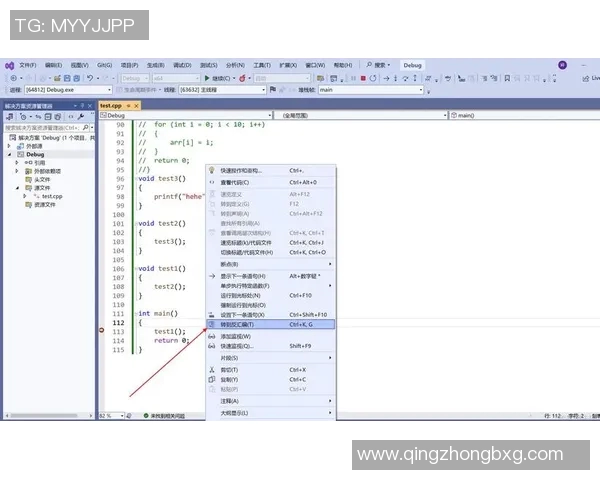Choose 运行到光标处(N) in context menu
Image resolution: width=600 pixels, height=480 pixels.
click(x=240, y=295)
